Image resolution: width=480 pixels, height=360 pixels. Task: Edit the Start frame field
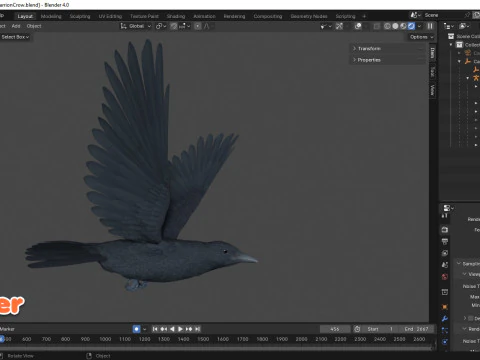[x=380, y=329]
